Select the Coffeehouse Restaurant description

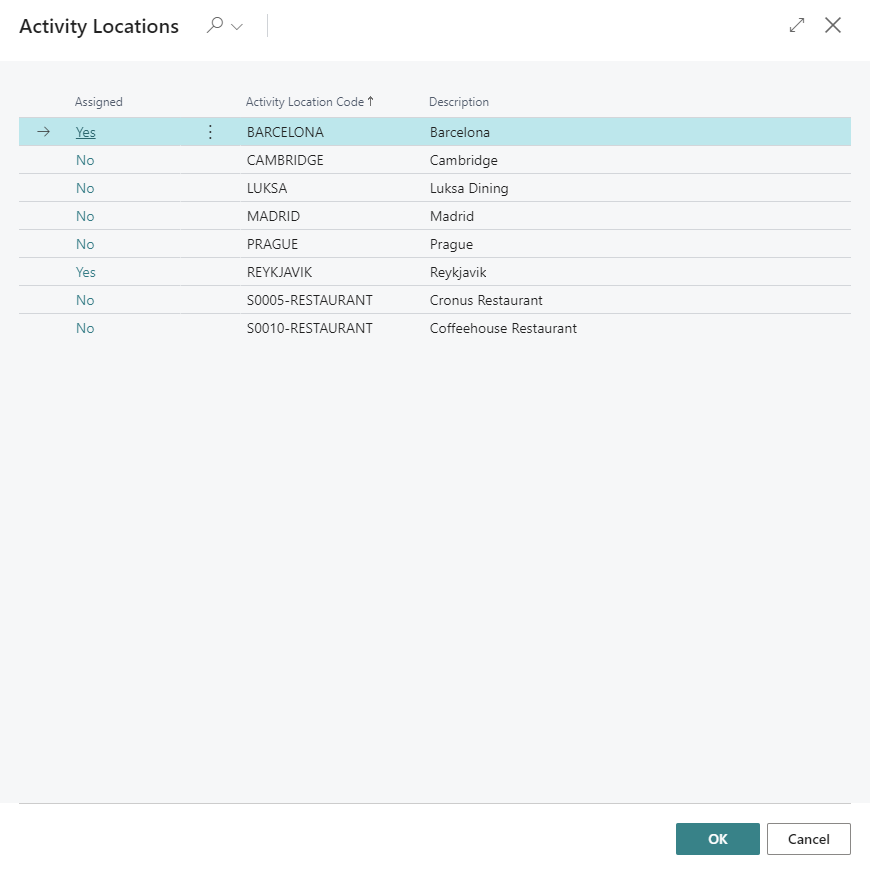503,328
